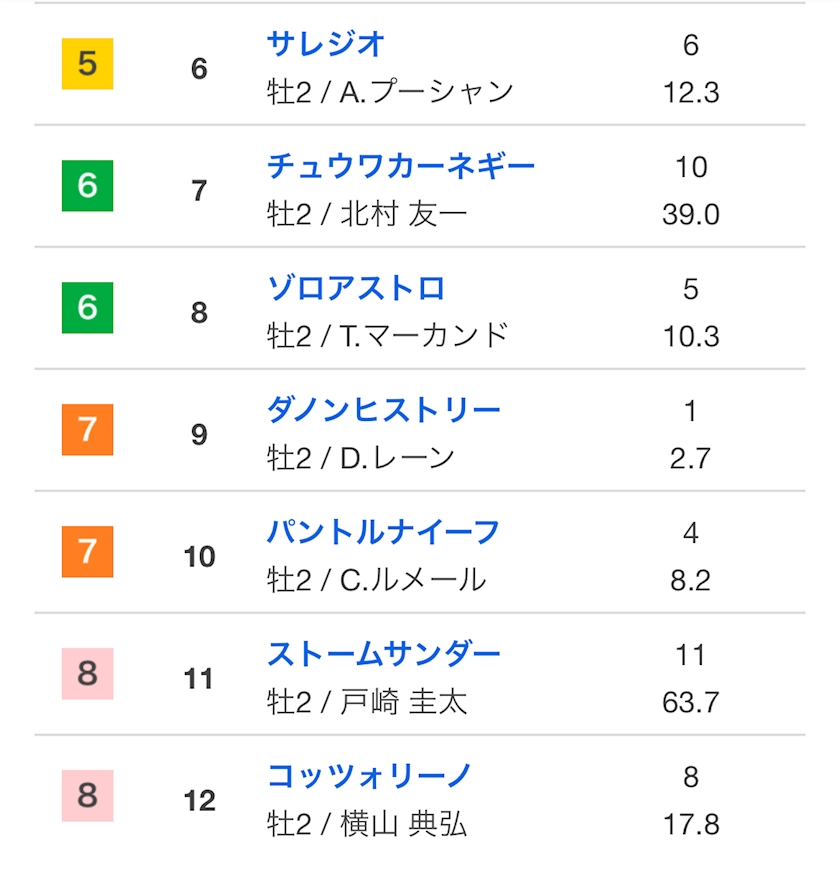Image resolution: width=840 pixels, height=869 pixels.
Task: Select jockey text C.ルメール
Action: [x=413, y=580]
